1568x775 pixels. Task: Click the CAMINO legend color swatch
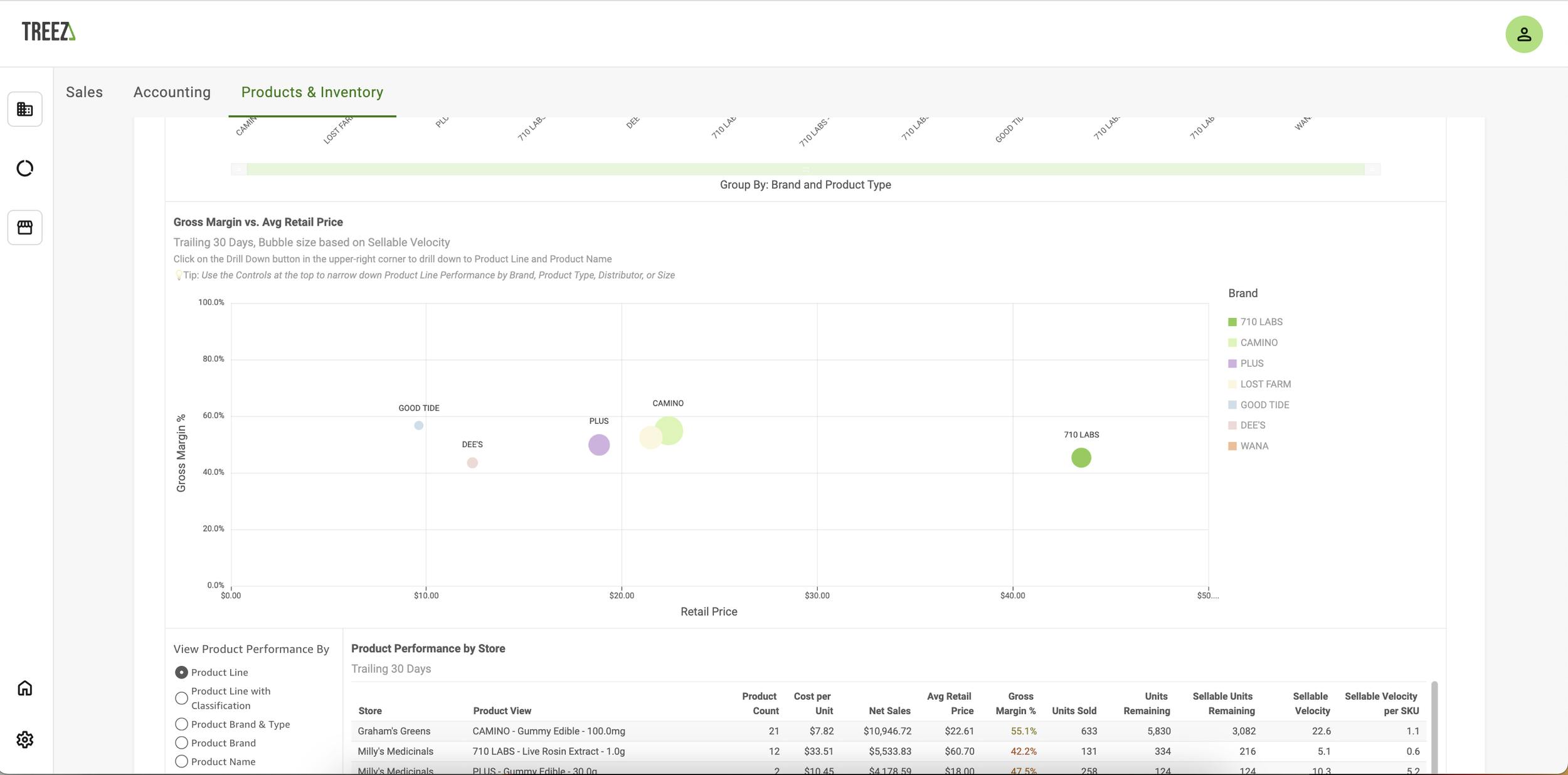point(1232,342)
